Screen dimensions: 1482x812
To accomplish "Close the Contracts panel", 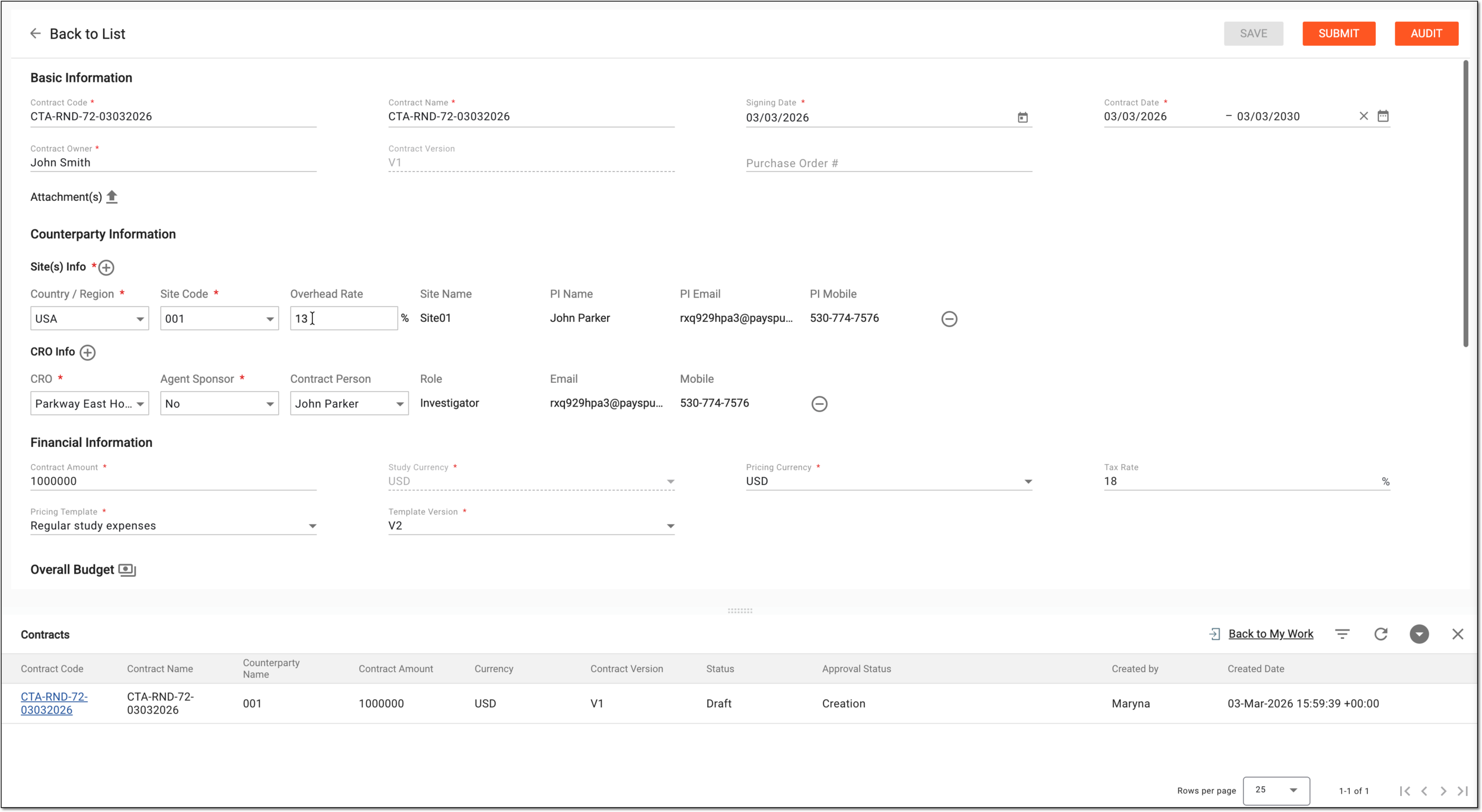I will click(1458, 634).
